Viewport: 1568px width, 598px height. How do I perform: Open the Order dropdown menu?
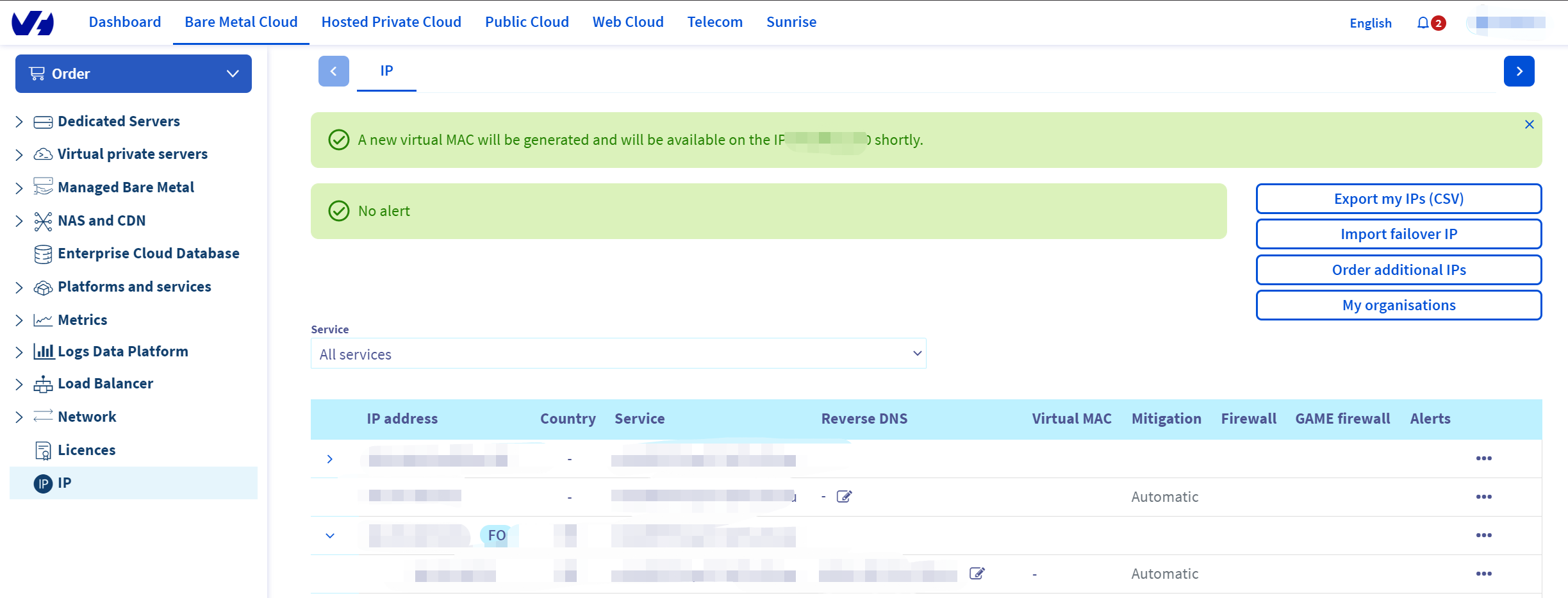click(x=133, y=74)
